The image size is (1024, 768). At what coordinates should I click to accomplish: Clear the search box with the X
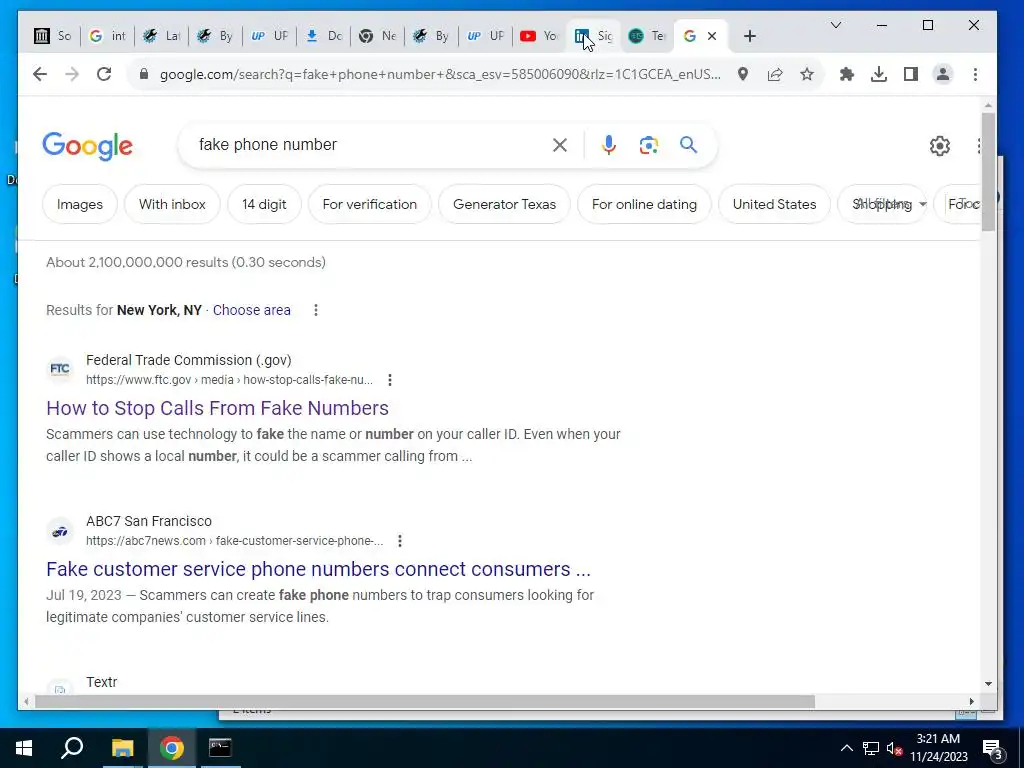[x=560, y=145]
